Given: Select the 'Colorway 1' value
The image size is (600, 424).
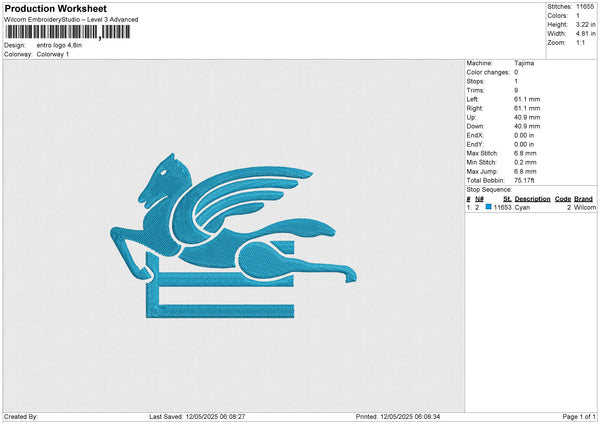Looking at the screenshot, I should [53, 54].
